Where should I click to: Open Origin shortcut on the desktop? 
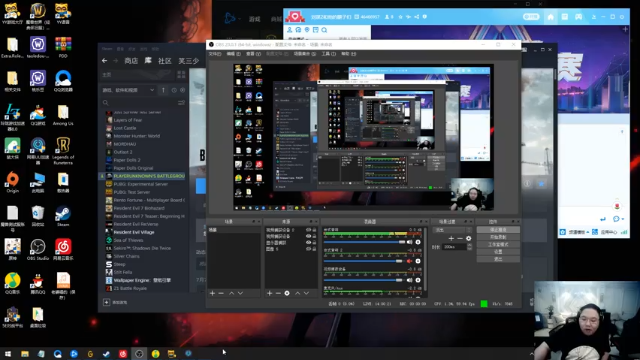12,182
